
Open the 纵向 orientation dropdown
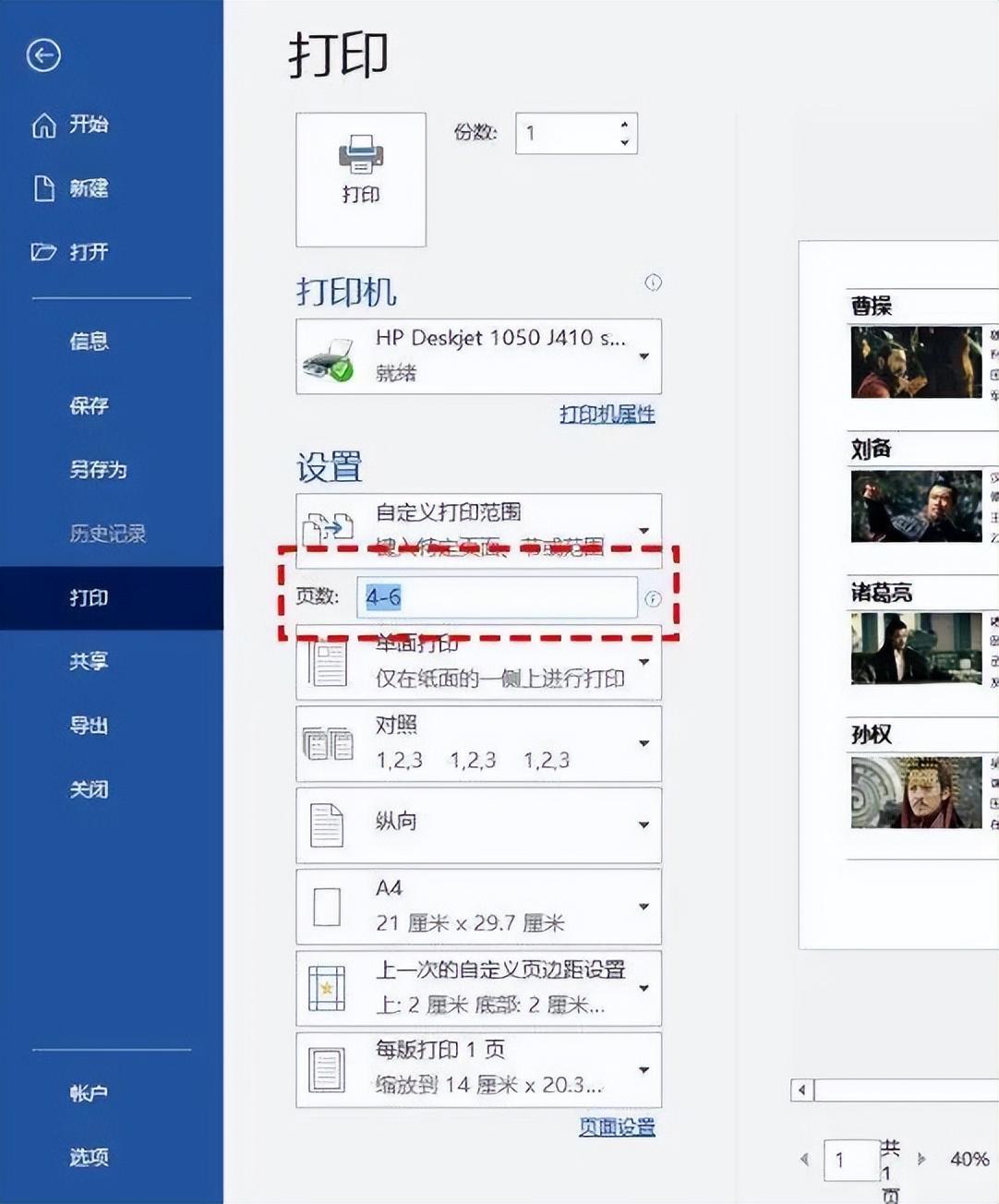tap(478, 825)
